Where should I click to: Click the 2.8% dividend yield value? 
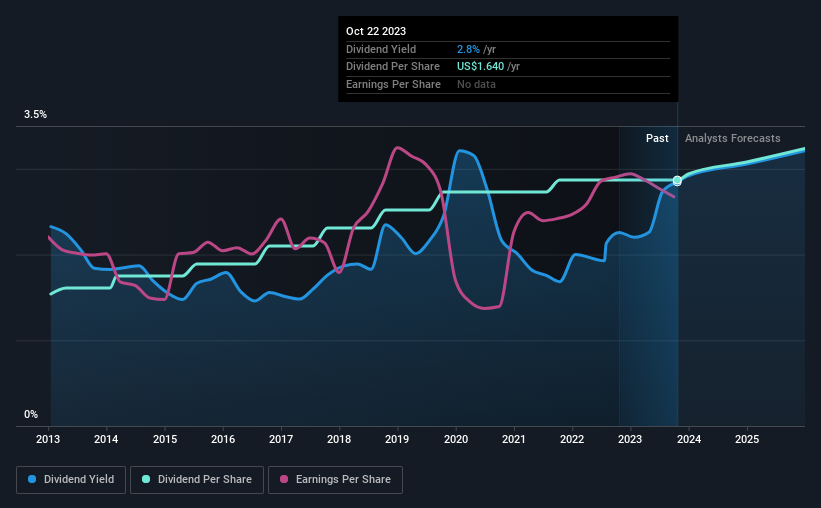point(468,49)
